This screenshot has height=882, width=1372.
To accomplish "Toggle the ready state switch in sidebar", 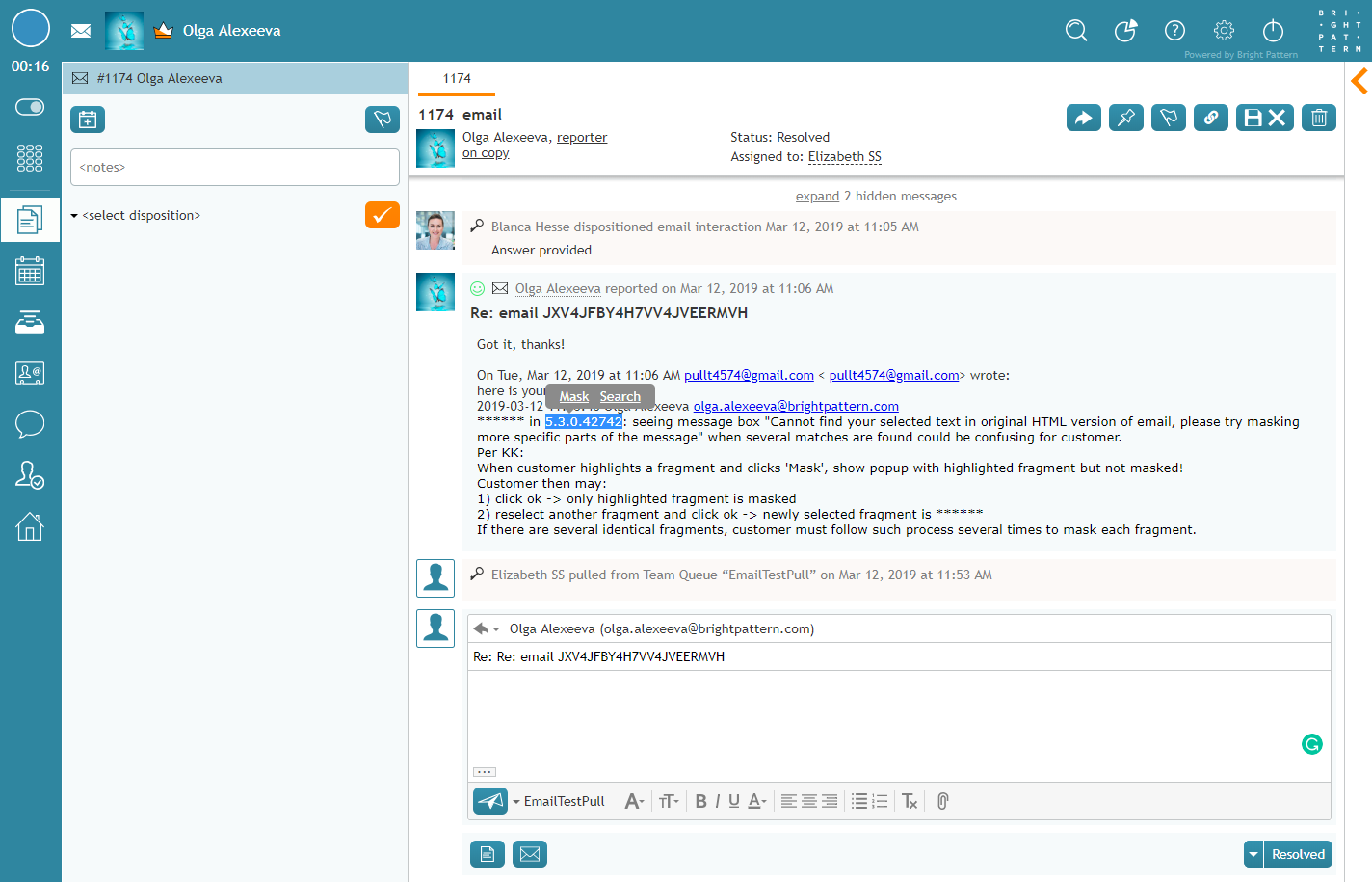I will coord(30,107).
